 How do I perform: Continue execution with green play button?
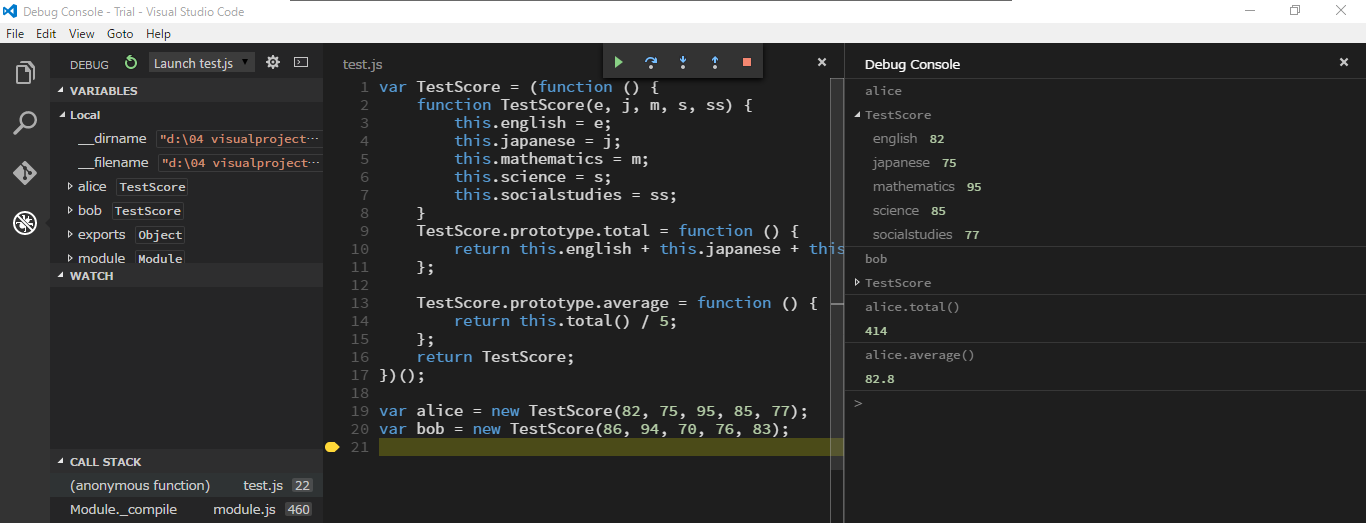coord(619,62)
